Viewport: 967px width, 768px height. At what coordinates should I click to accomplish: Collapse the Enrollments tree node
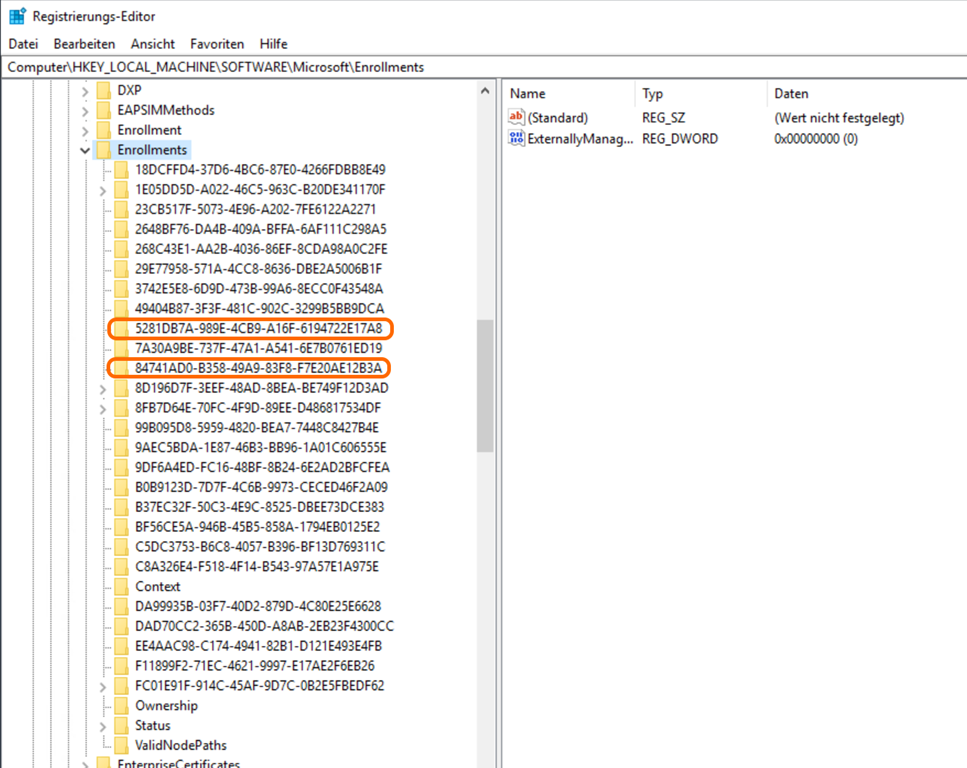tap(84, 150)
